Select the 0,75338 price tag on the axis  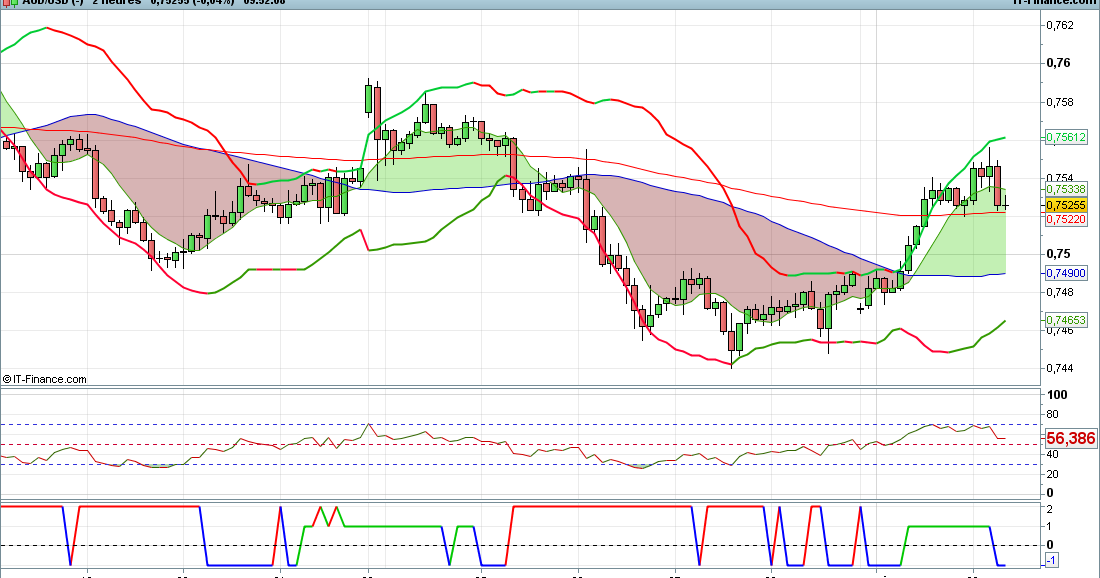coord(1066,189)
